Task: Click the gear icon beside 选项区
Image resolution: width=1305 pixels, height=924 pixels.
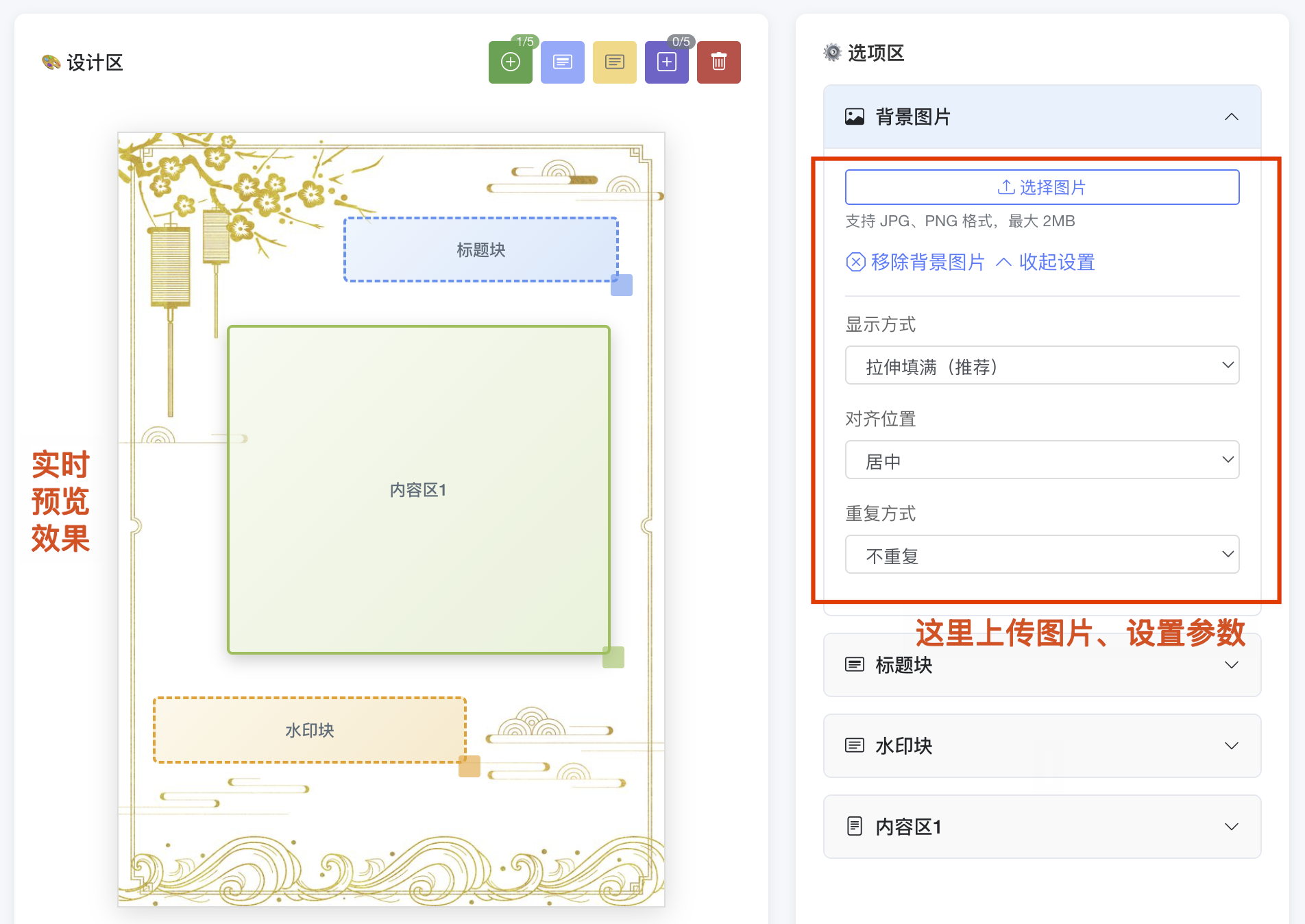Action: coord(832,53)
